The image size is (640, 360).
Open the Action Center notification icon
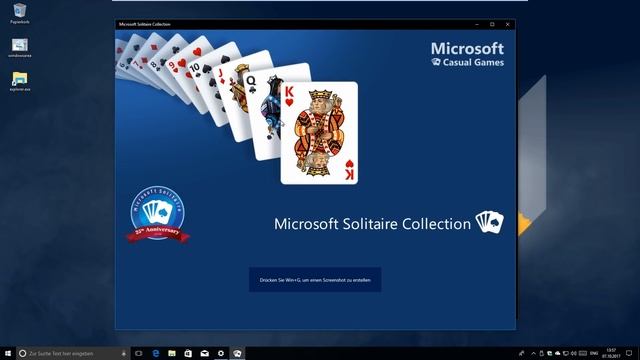(629, 353)
